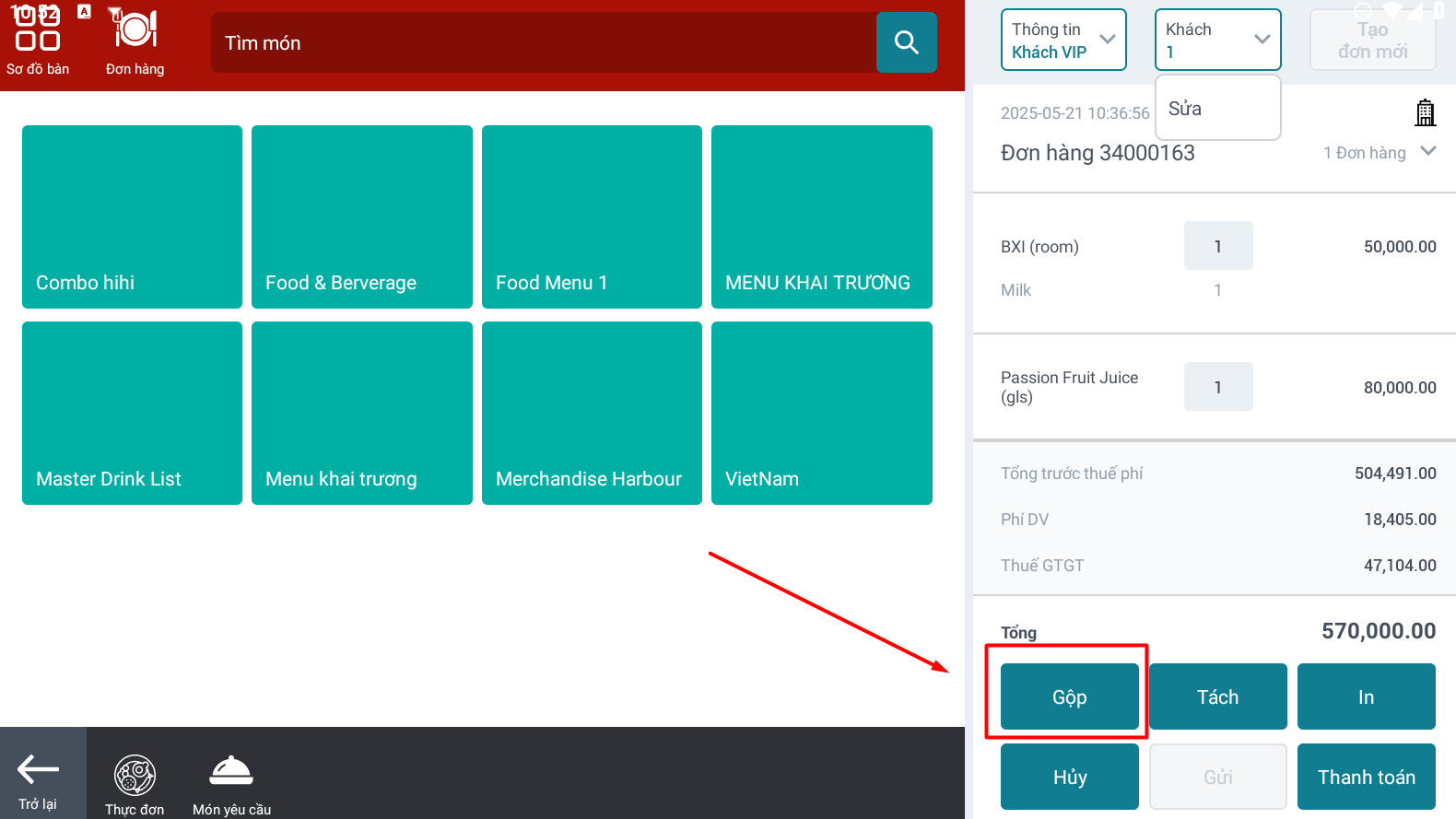Expand the Khách guest count dropdown

click(x=1217, y=40)
